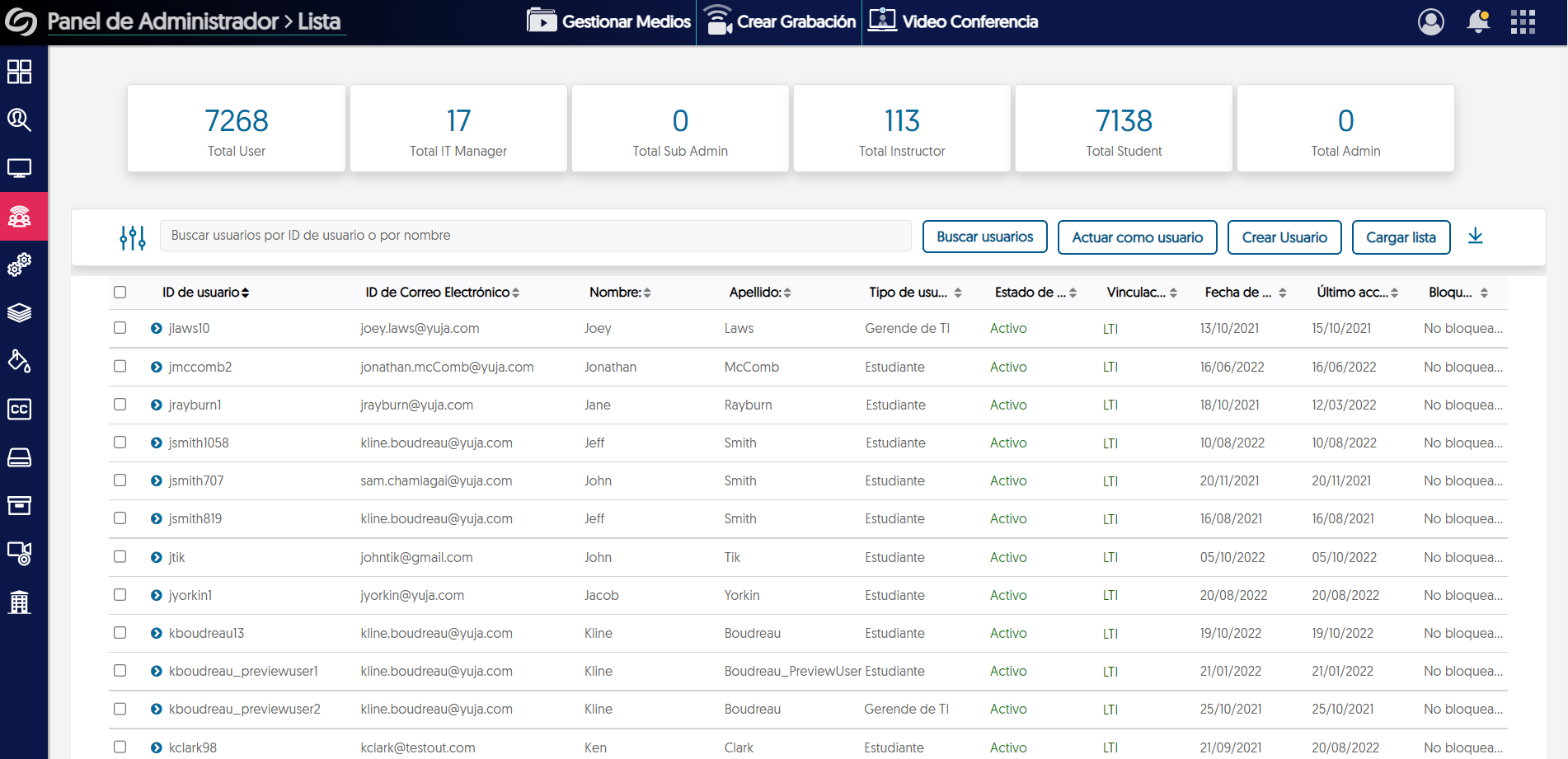Viewport: 1568px width, 759px height.
Task: Click the download arrow icon
Action: (x=1475, y=237)
